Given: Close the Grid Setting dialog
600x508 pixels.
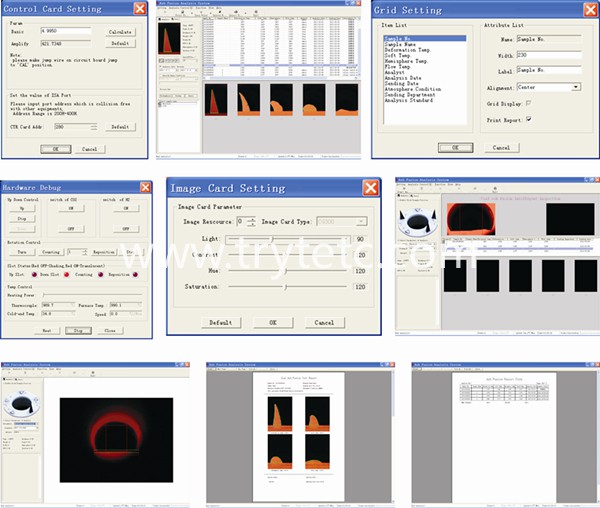Looking at the screenshot, I should point(590,10).
